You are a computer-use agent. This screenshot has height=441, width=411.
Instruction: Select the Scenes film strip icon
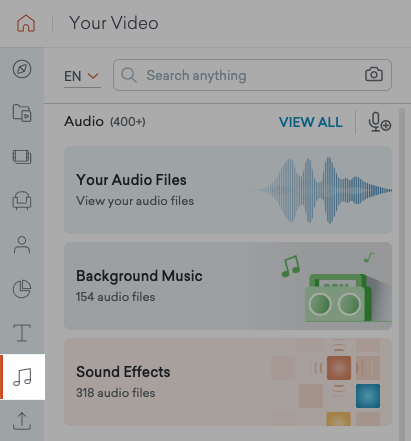(22, 157)
